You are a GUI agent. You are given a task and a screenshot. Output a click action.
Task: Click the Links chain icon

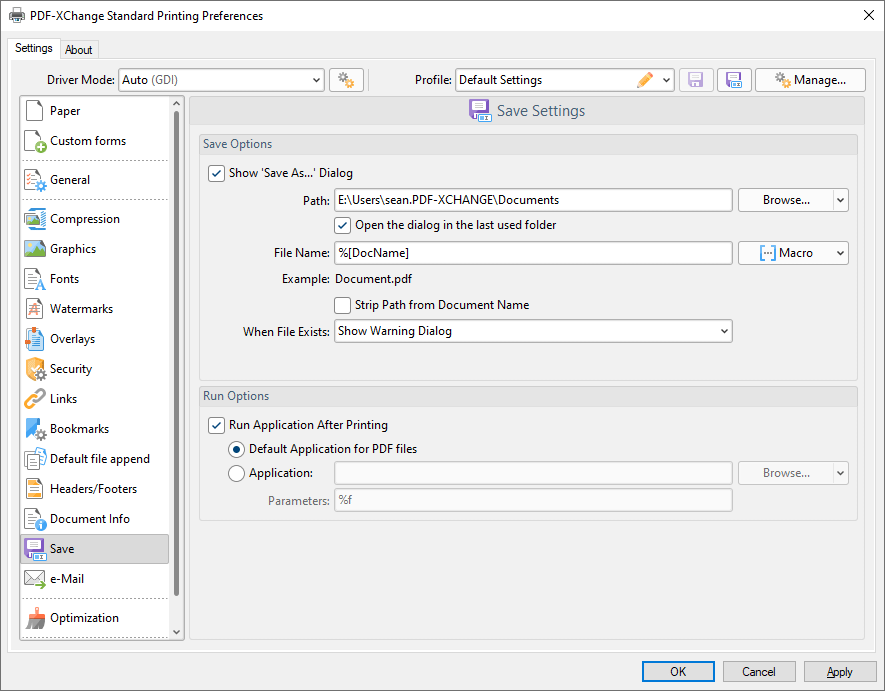click(x=34, y=399)
